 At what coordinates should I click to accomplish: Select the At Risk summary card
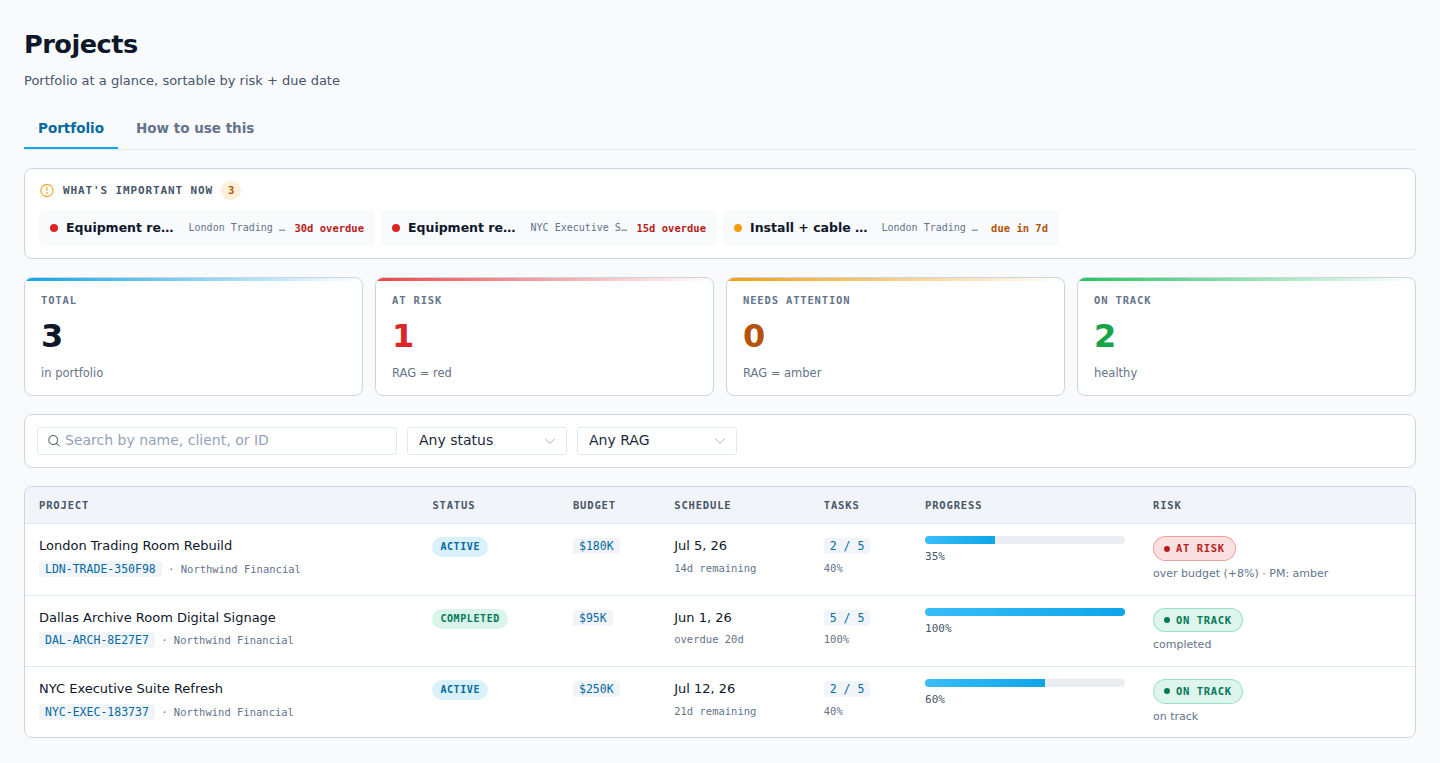click(544, 337)
